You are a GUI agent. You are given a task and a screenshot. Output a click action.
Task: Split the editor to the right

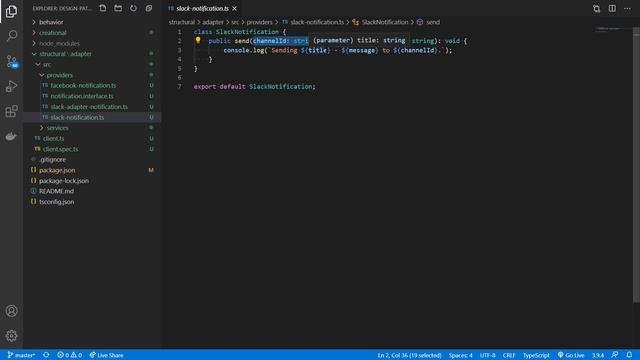pyautogui.click(x=612, y=9)
